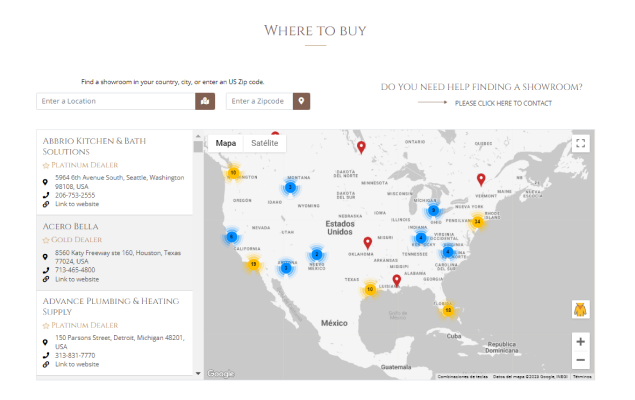This screenshot has width=635, height=400.
Task: Click the blue cluster over Montana
Action: [x=290, y=187]
